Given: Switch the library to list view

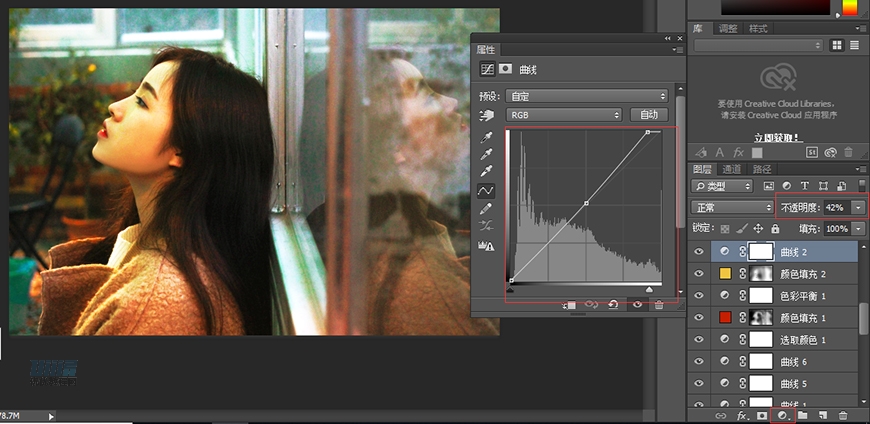Looking at the screenshot, I should click(x=856, y=46).
